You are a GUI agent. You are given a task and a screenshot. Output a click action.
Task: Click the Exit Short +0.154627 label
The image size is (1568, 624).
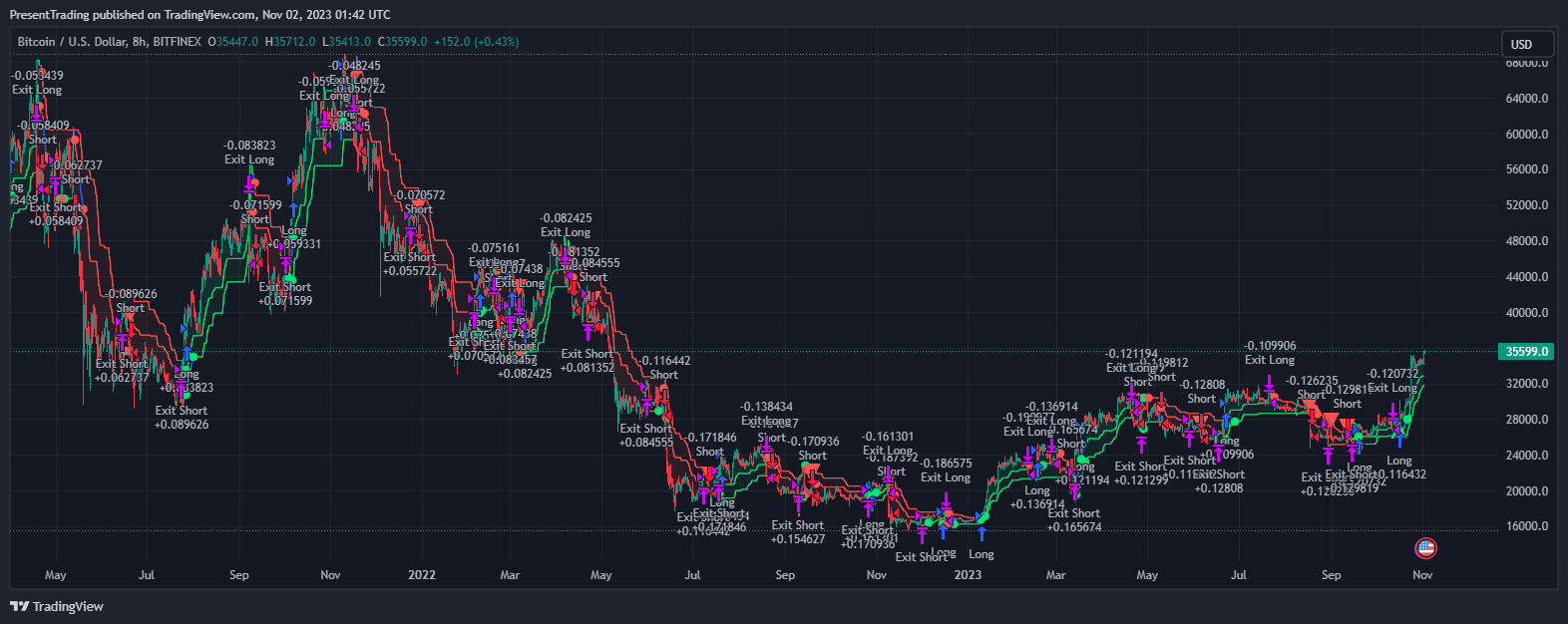click(x=798, y=532)
